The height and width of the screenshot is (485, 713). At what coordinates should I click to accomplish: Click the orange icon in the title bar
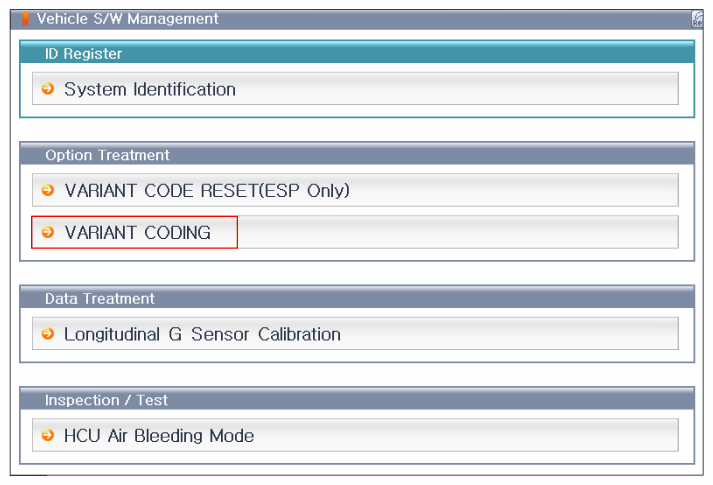coord(25,18)
